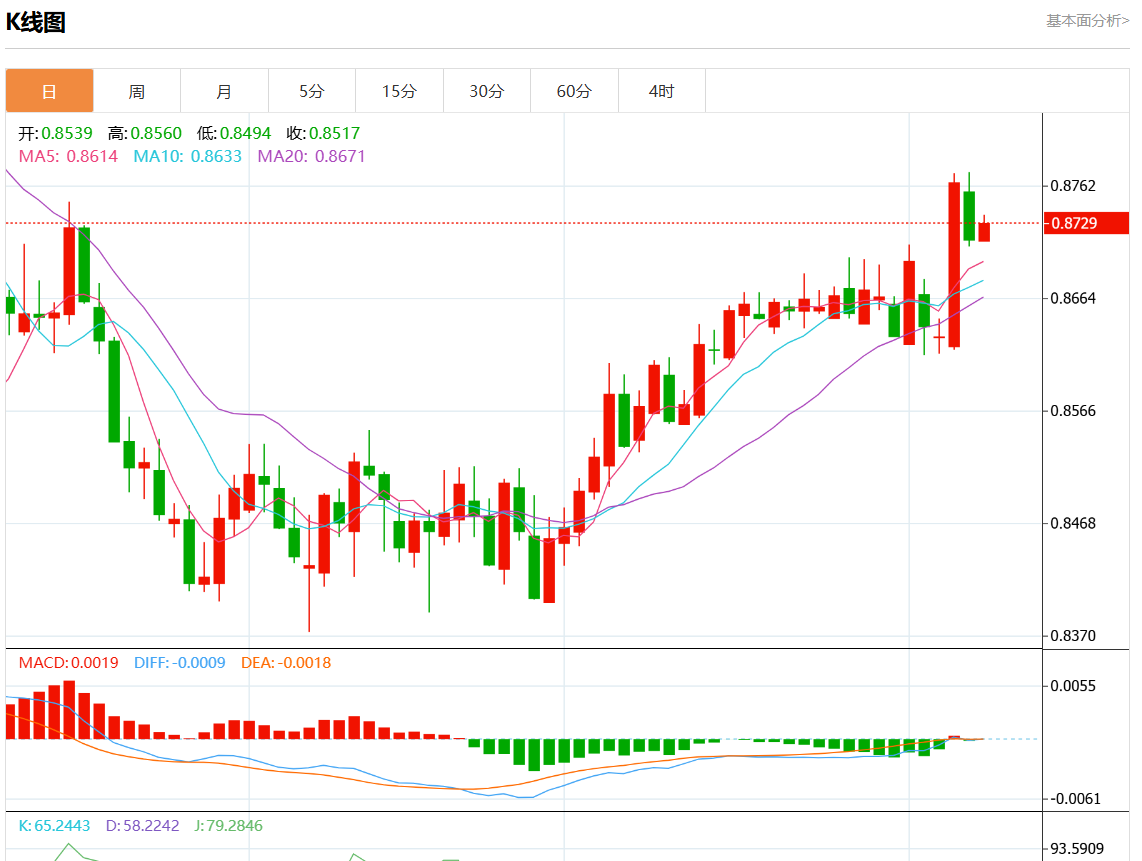
Task: Switch to the 周 weekly tab
Action: pos(137,91)
